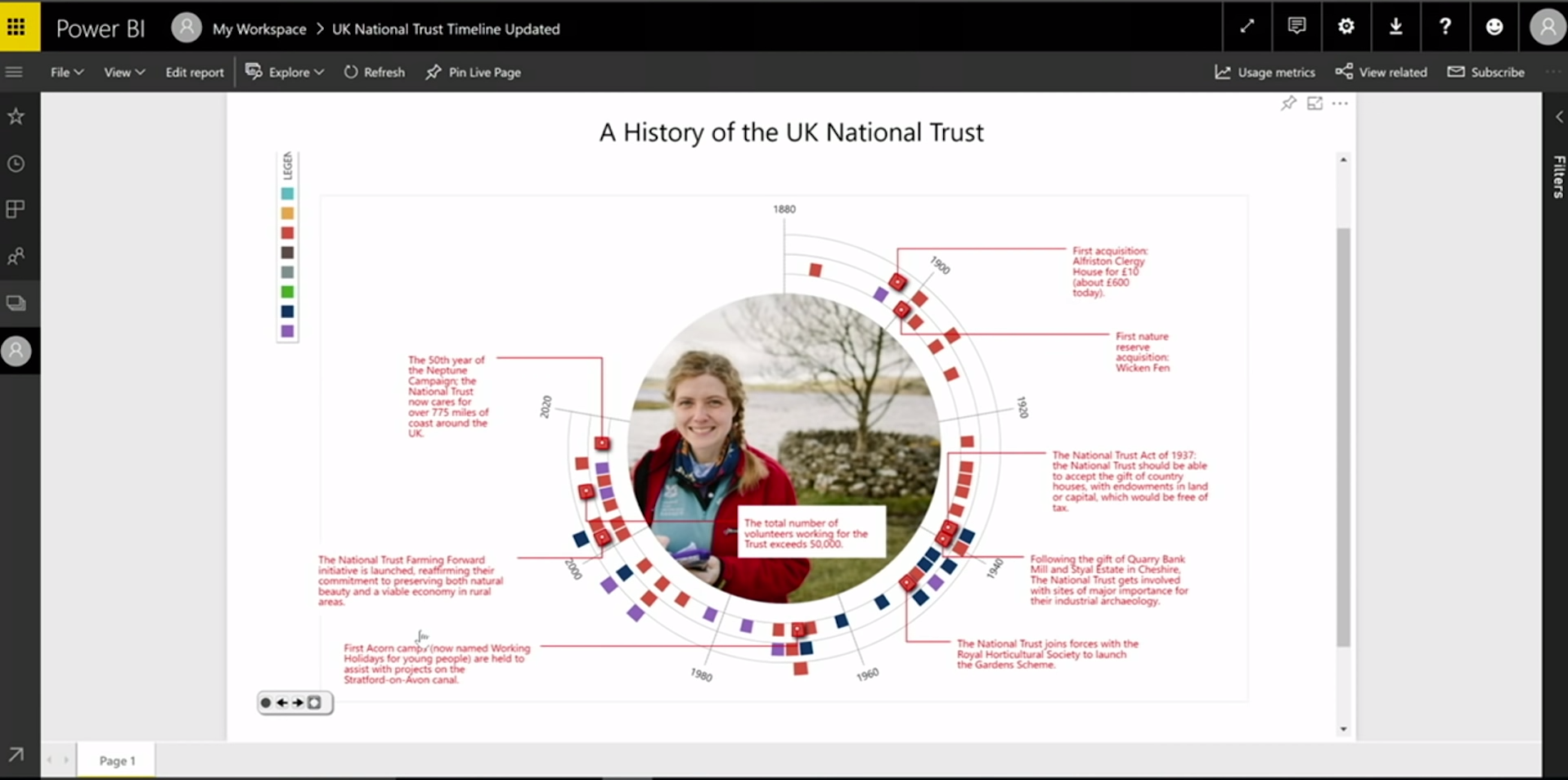Image resolution: width=1568 pixels, height=780 pixels.
Task: Toggle the left navigation hamburger menu
Action: 14,72
